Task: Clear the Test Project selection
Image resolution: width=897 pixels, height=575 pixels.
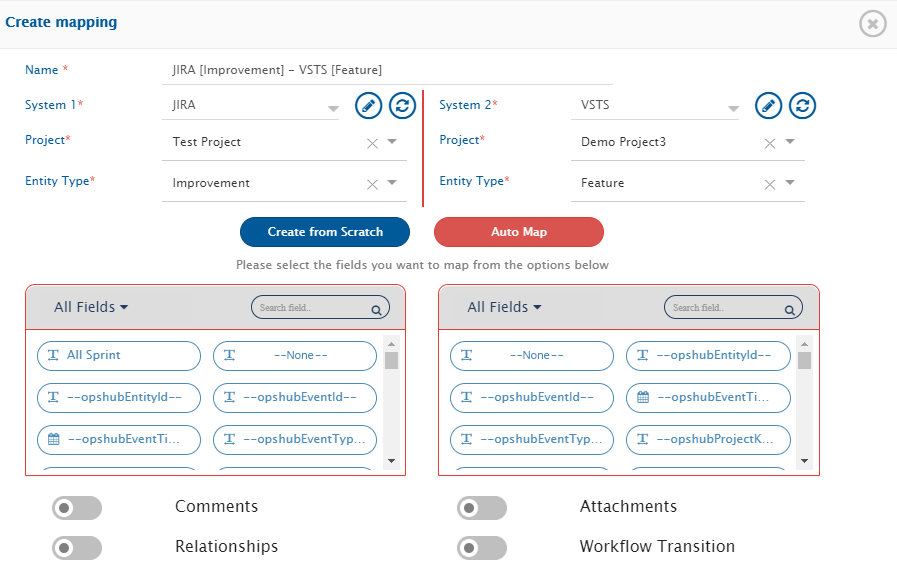Action: [x=372, y=143]
